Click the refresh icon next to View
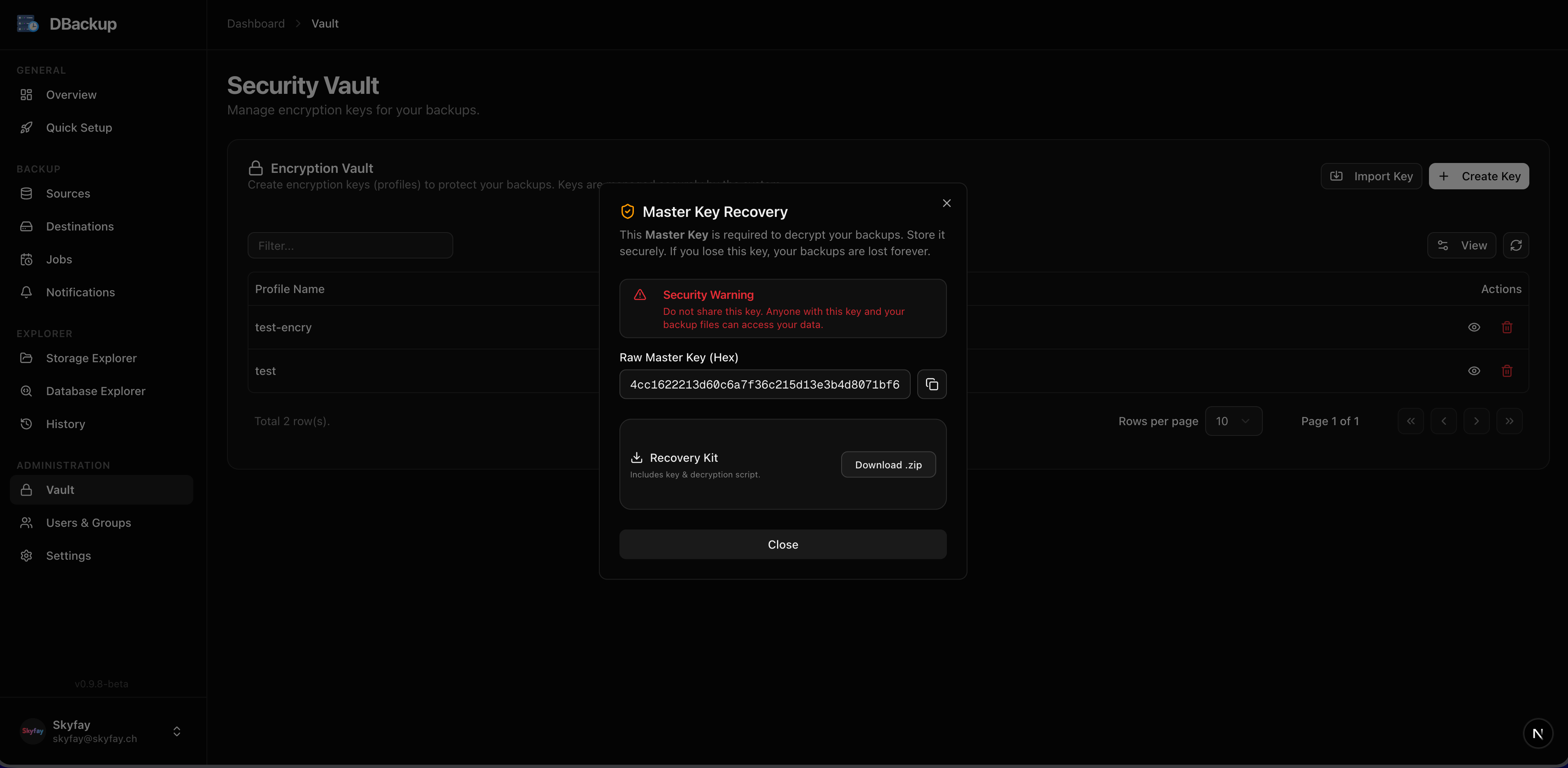Image resolution: width=1568 pixels, height=768 pixels. (x=1516, y=245)
